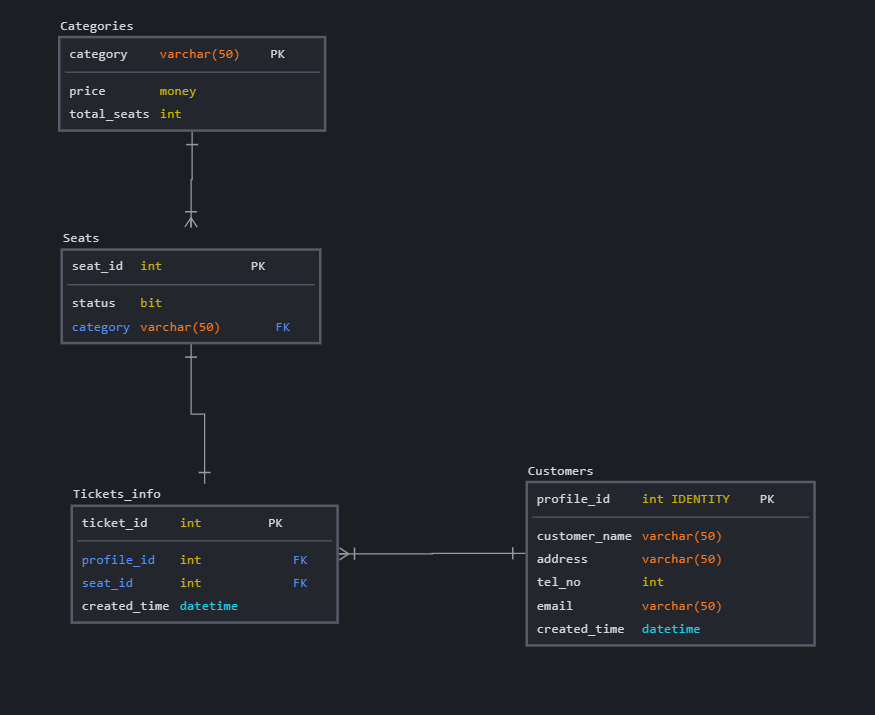Click the Categories table name label

97,26
